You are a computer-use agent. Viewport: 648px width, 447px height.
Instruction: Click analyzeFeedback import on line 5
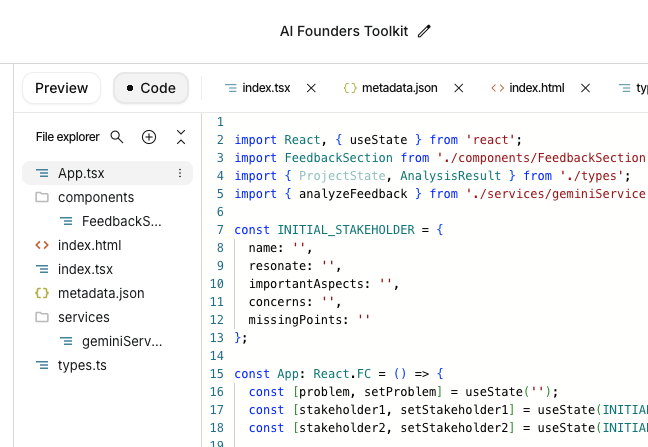tap(353, 194)
